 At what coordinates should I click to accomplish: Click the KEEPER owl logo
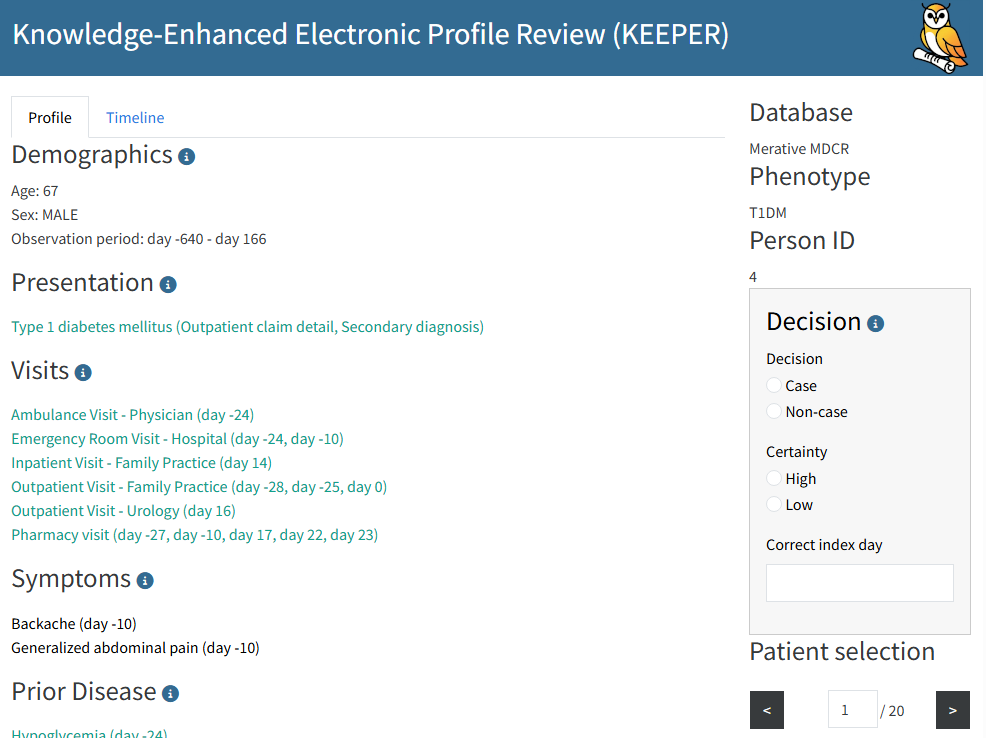940,37
